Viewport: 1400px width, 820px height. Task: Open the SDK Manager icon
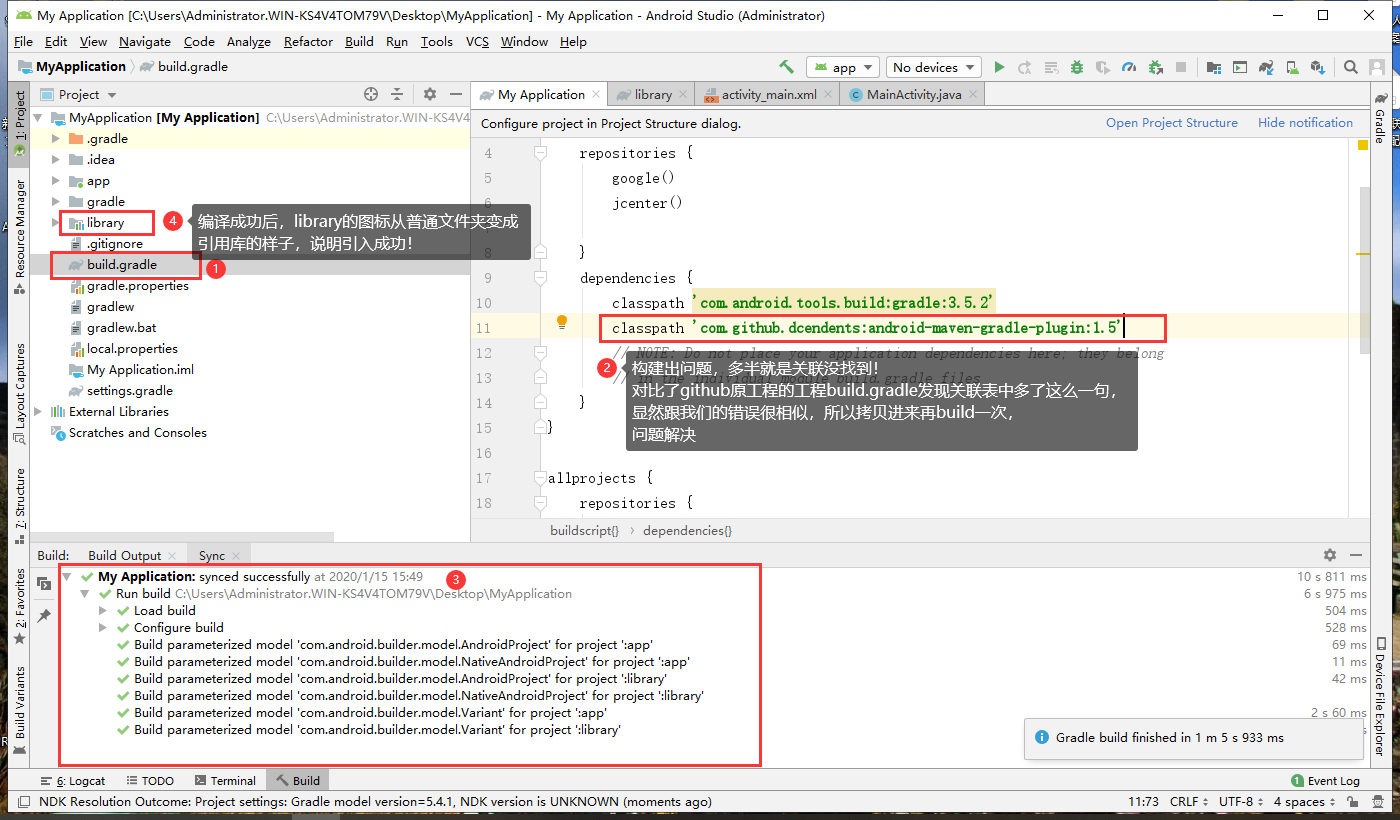pos(1318,67)
